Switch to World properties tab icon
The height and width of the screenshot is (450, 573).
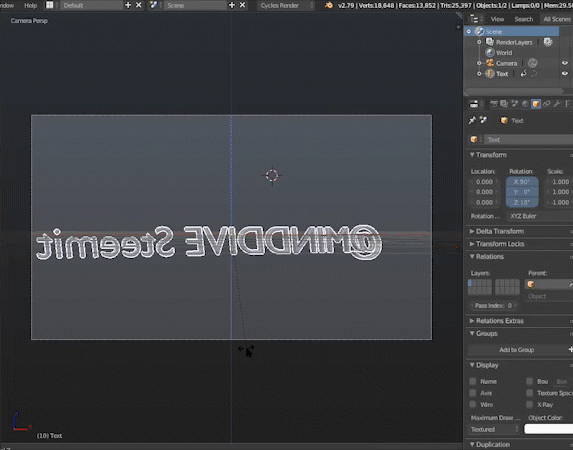point(525,104)
